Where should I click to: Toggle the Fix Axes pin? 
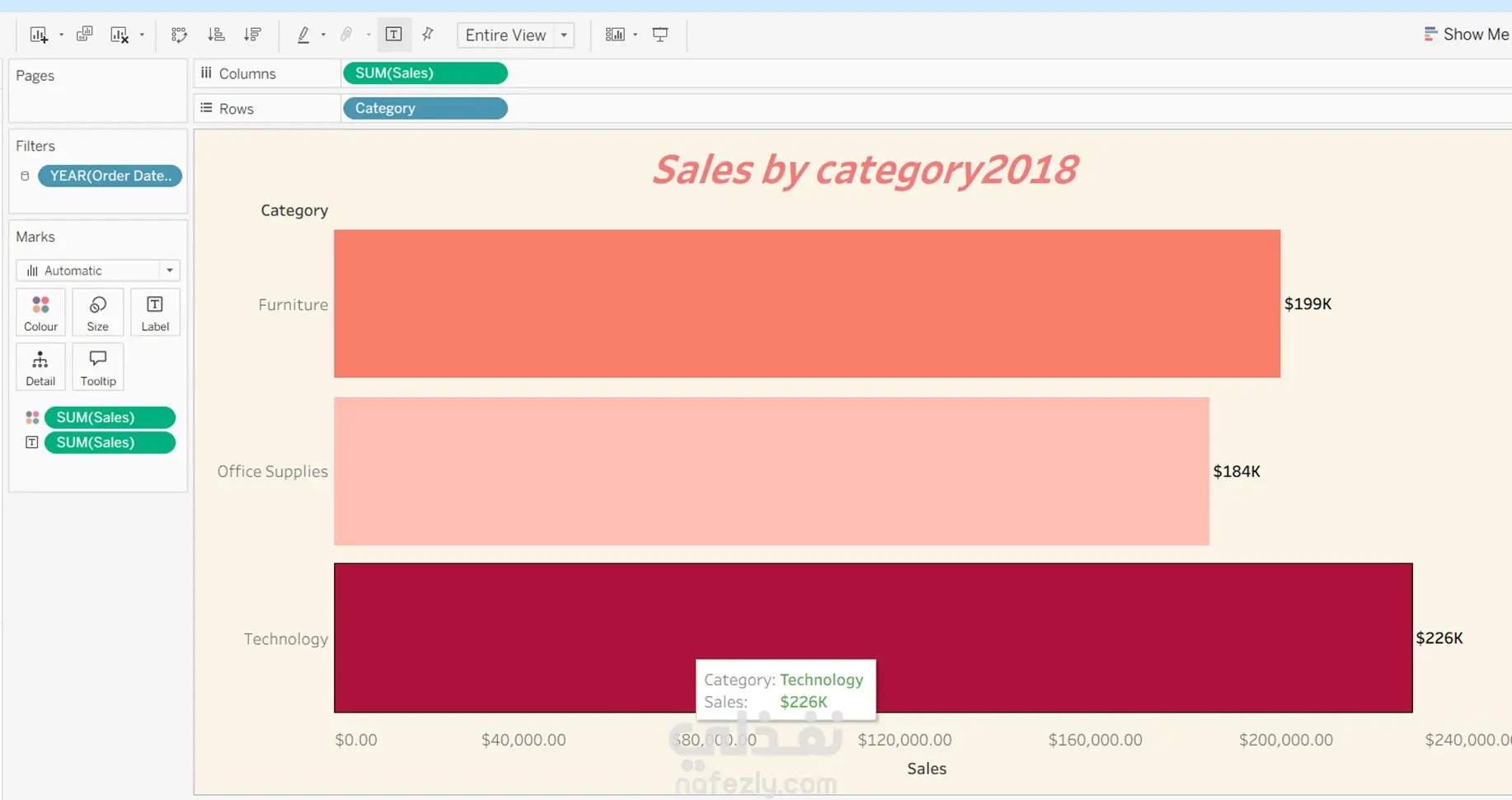pyautogui.click(x=428, y=35)
